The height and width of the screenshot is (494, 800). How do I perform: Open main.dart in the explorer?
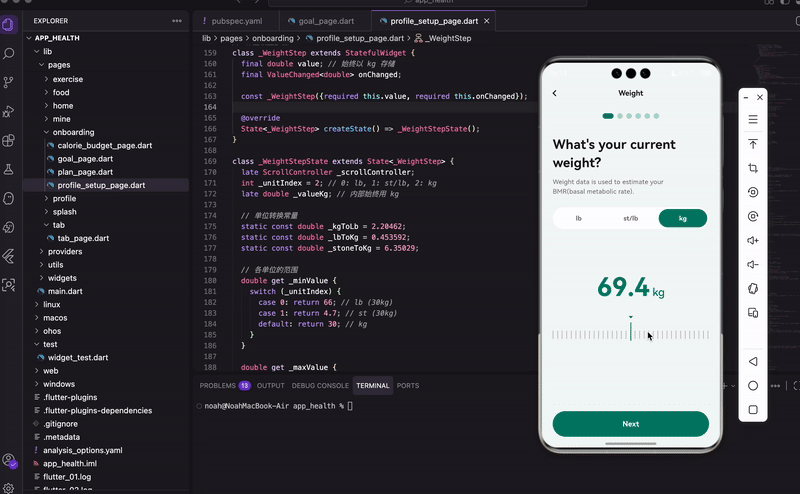(x=65, y=291)
